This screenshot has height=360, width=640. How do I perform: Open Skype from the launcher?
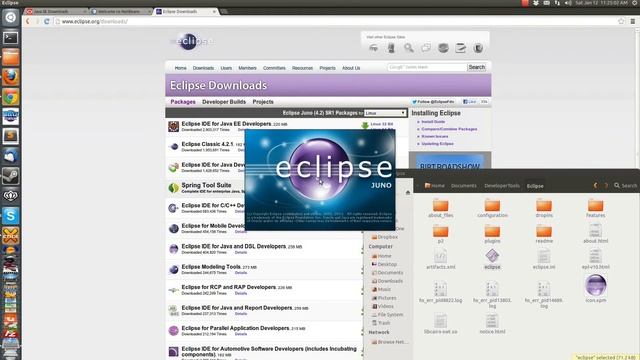tap(11, 216)
